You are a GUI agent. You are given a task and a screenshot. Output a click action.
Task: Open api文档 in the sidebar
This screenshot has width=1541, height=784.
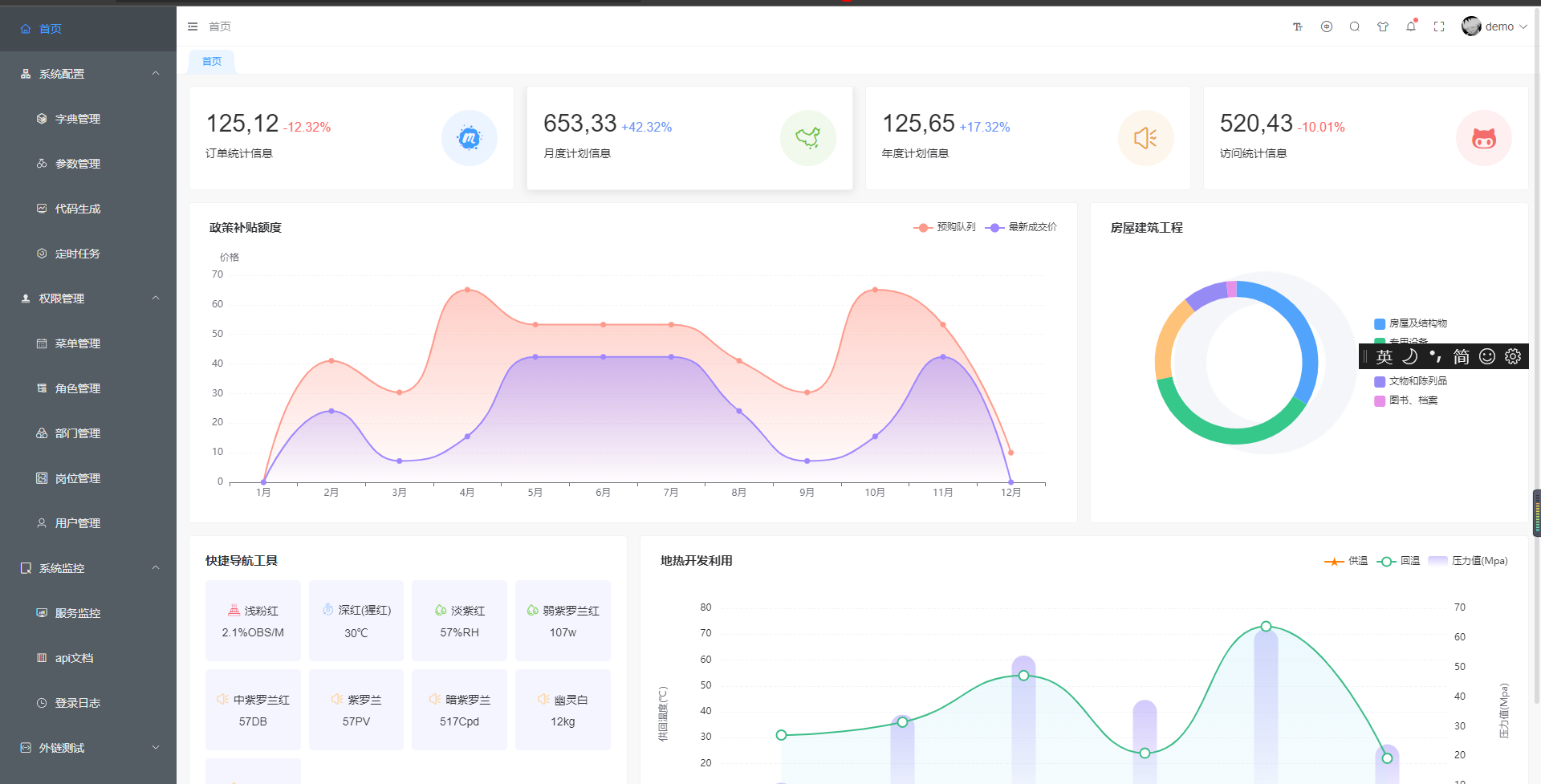click(88, 658)
